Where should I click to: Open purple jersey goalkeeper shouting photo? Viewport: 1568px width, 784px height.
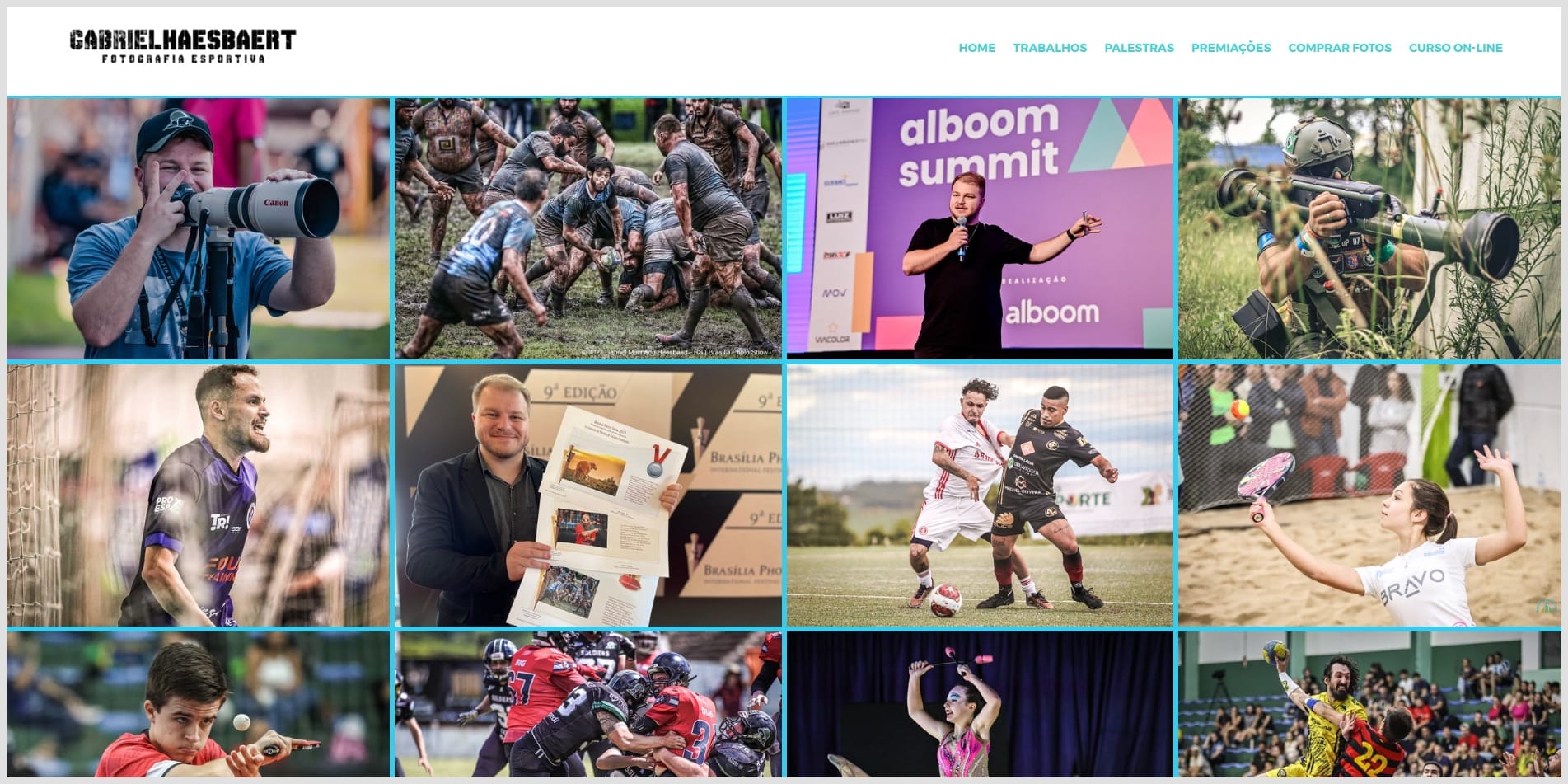(x=198, y=495)
